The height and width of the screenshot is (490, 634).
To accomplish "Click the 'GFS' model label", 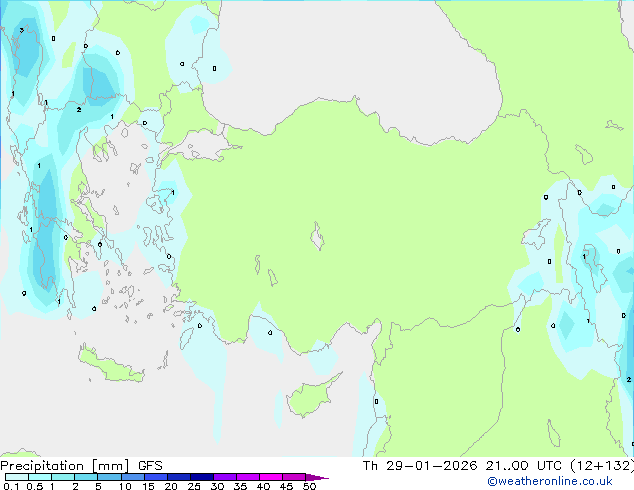I will [150, 466].
